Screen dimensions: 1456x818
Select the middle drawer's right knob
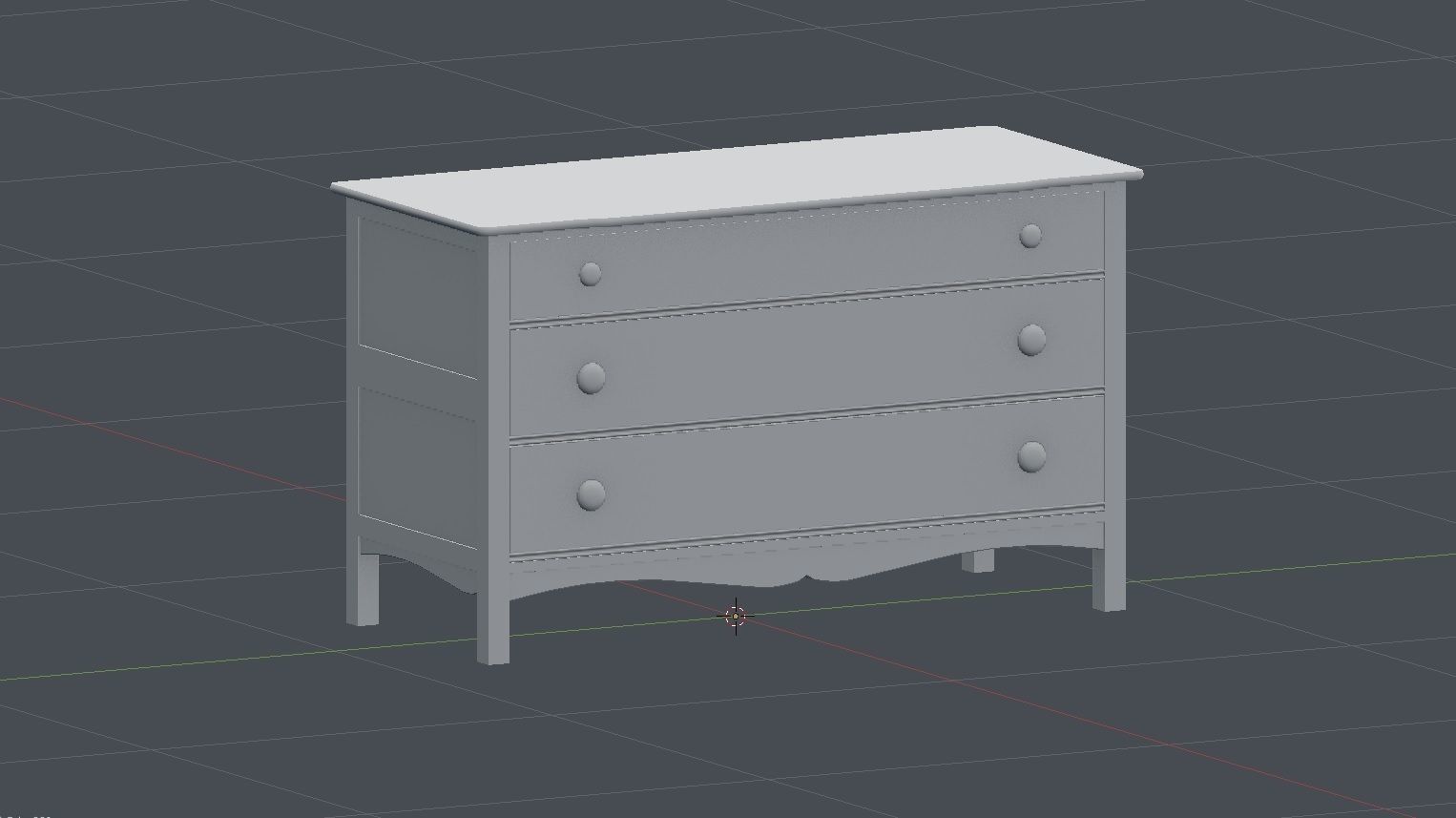[1031, 340]
